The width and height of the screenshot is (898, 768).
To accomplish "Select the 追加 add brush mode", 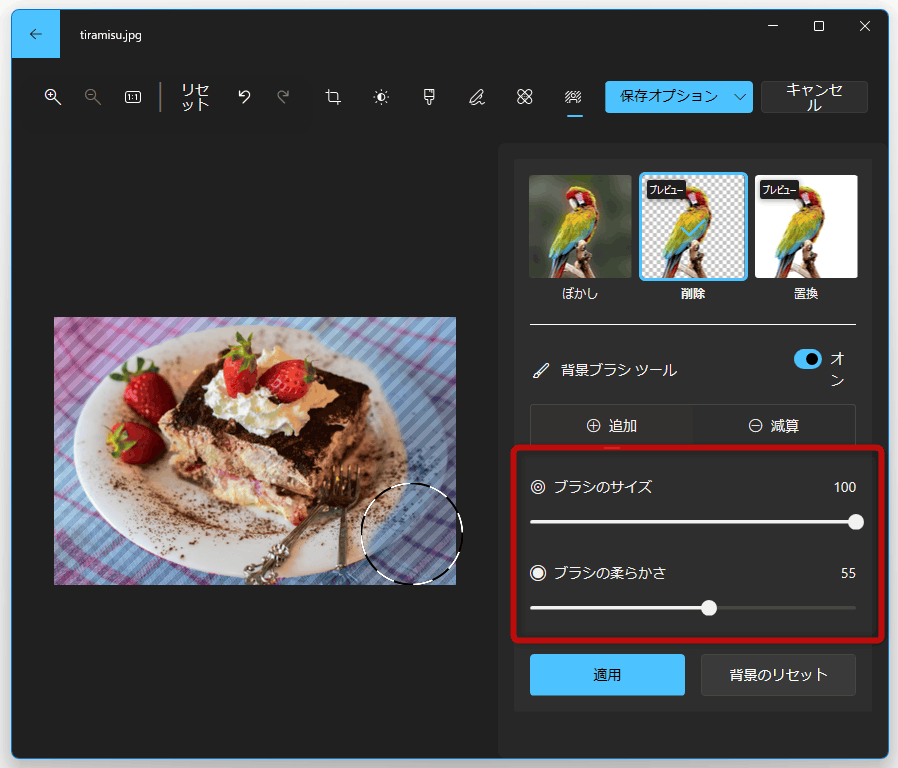I will [x=612, y=426].
